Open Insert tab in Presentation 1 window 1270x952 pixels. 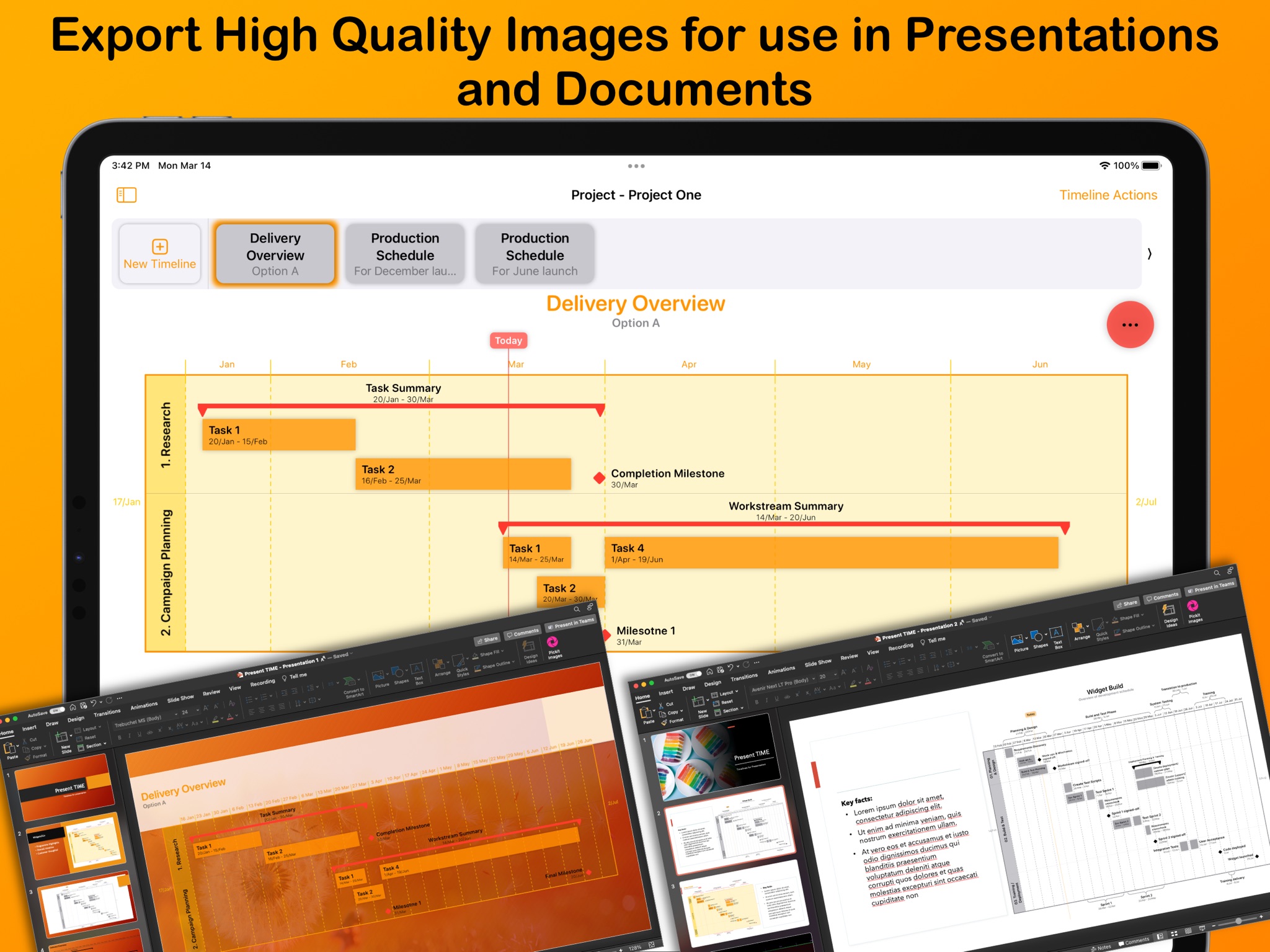coord(29,728)
